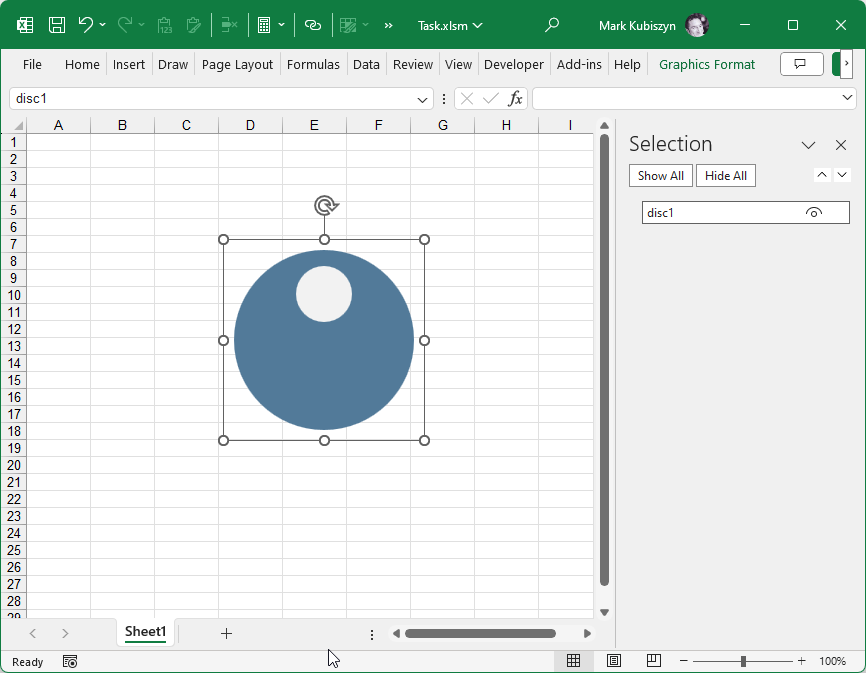Switch to Page Break Preview view

(653, 661)
